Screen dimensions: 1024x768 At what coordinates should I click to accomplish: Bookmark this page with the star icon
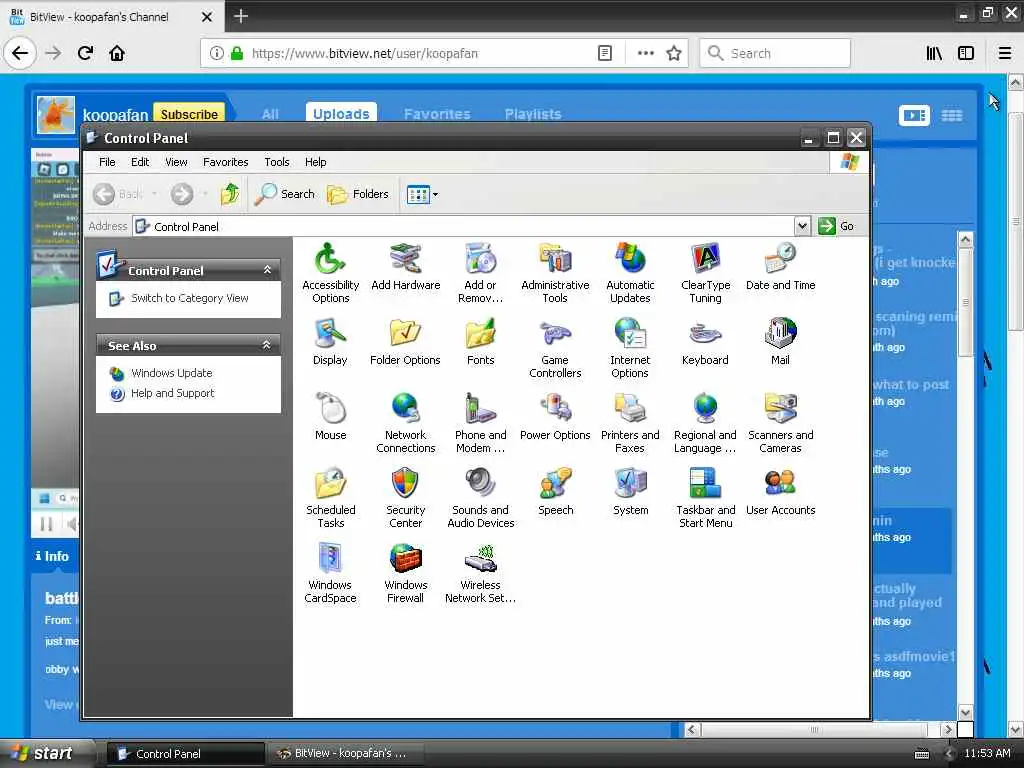point(673,53)
